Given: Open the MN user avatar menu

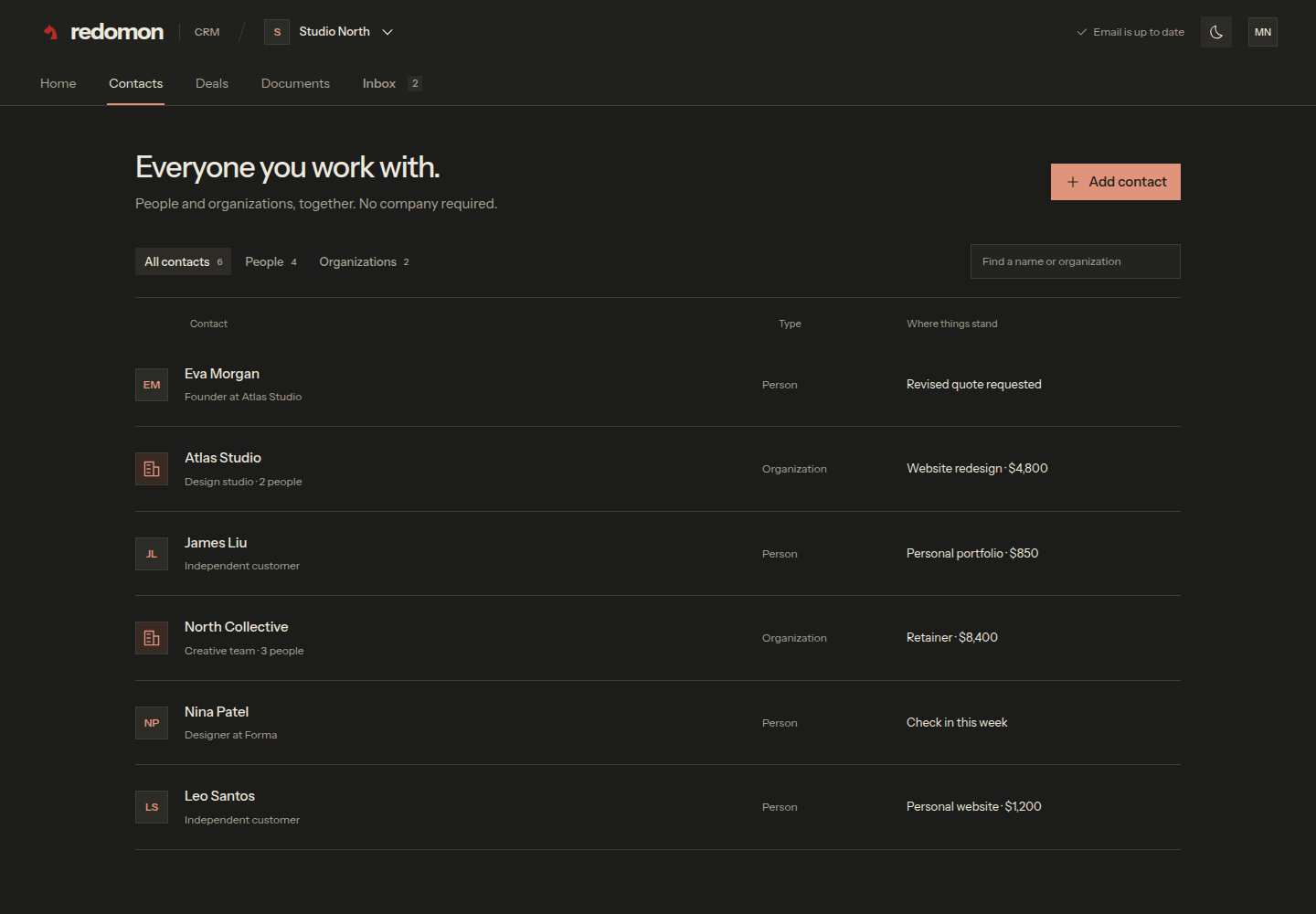Looking at the screenshot, I should click(x=1263, y=32).
